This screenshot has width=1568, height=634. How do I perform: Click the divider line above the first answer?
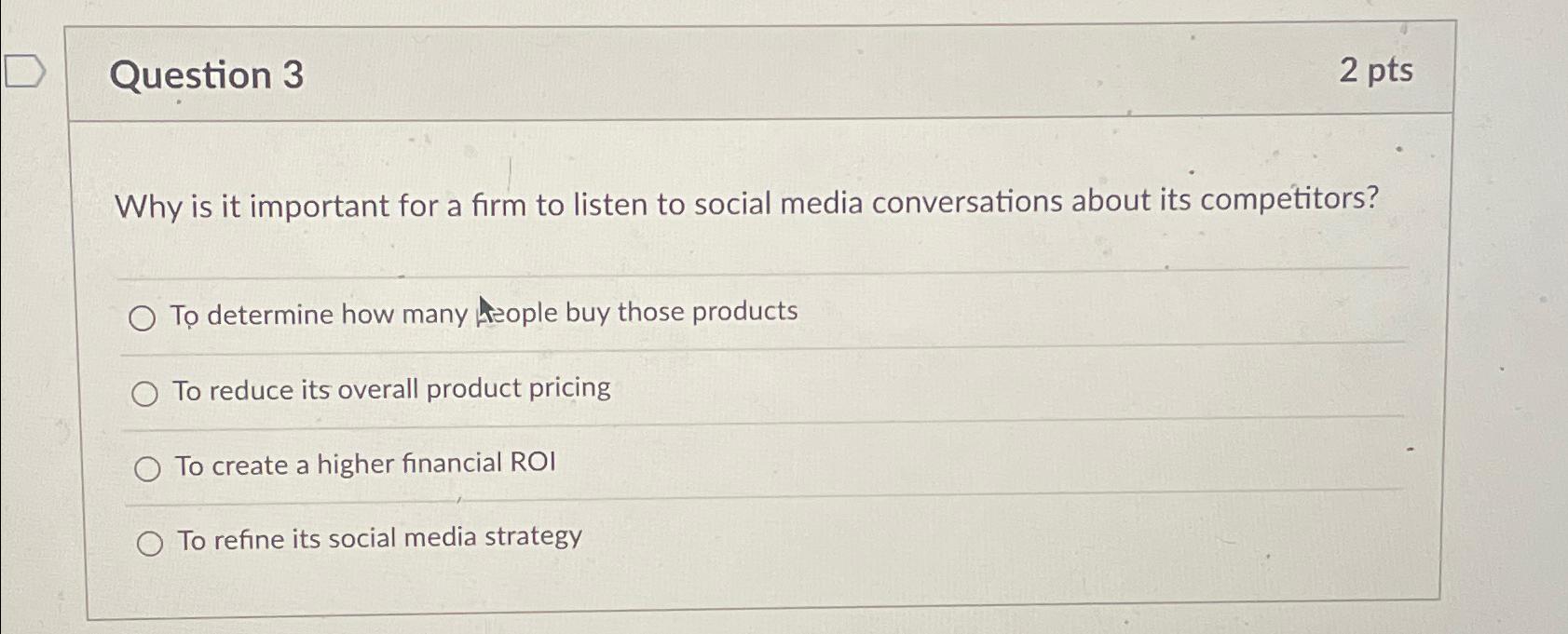coord(745,275)
